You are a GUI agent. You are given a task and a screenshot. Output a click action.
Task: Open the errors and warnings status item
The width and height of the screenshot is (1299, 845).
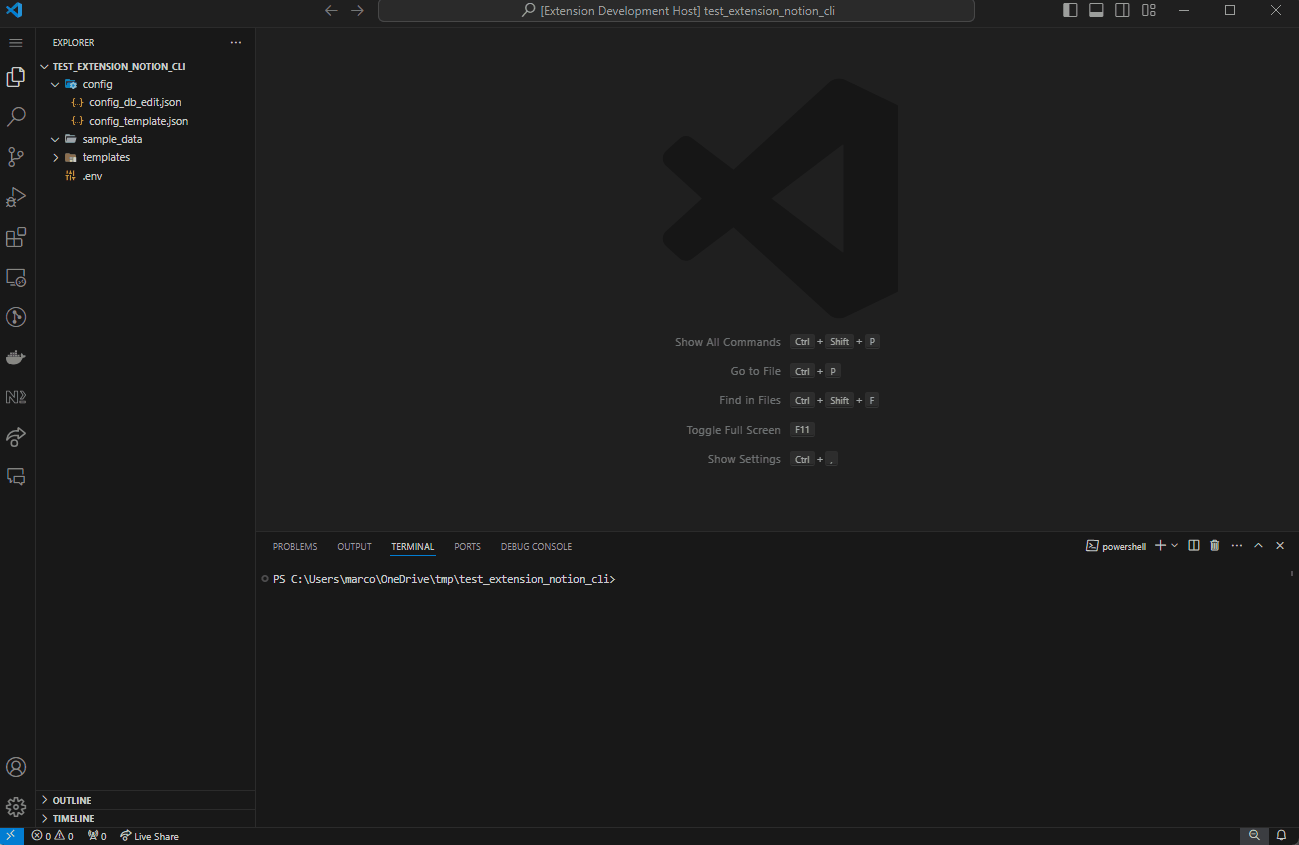[x=52, y=836]
